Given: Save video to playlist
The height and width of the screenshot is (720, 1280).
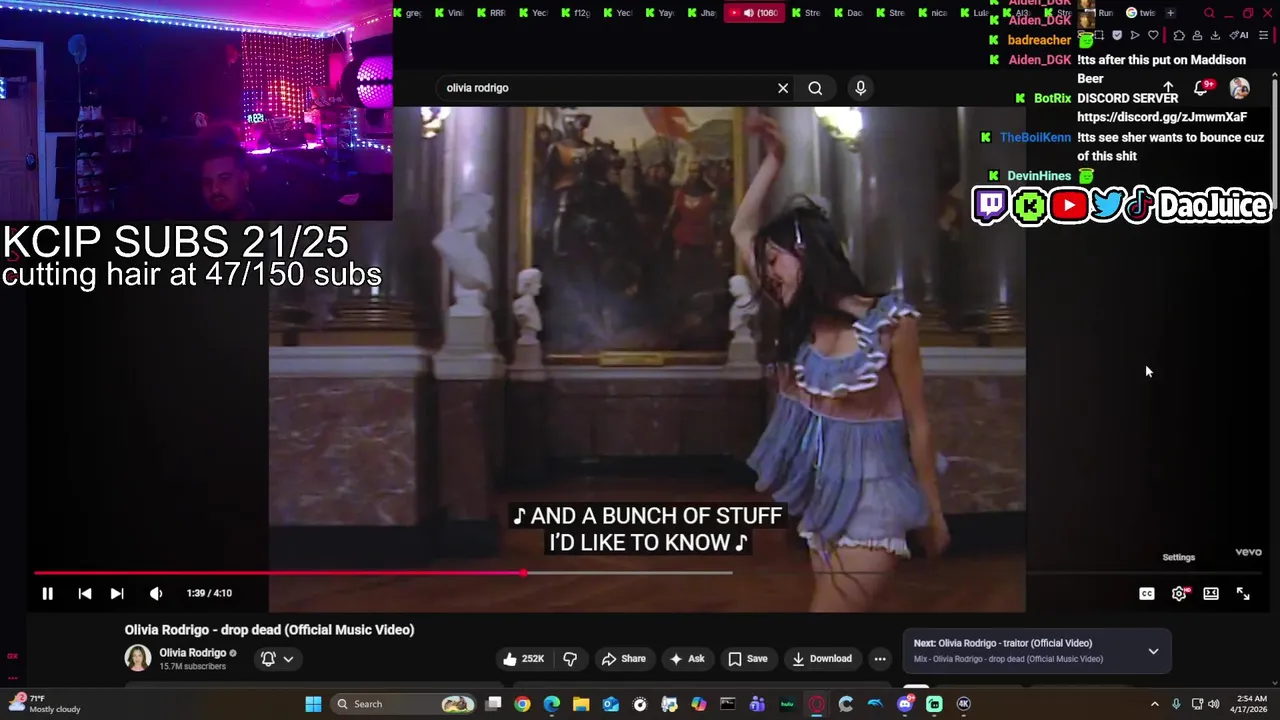Looking at the screenshot, I should click(747, 658).
